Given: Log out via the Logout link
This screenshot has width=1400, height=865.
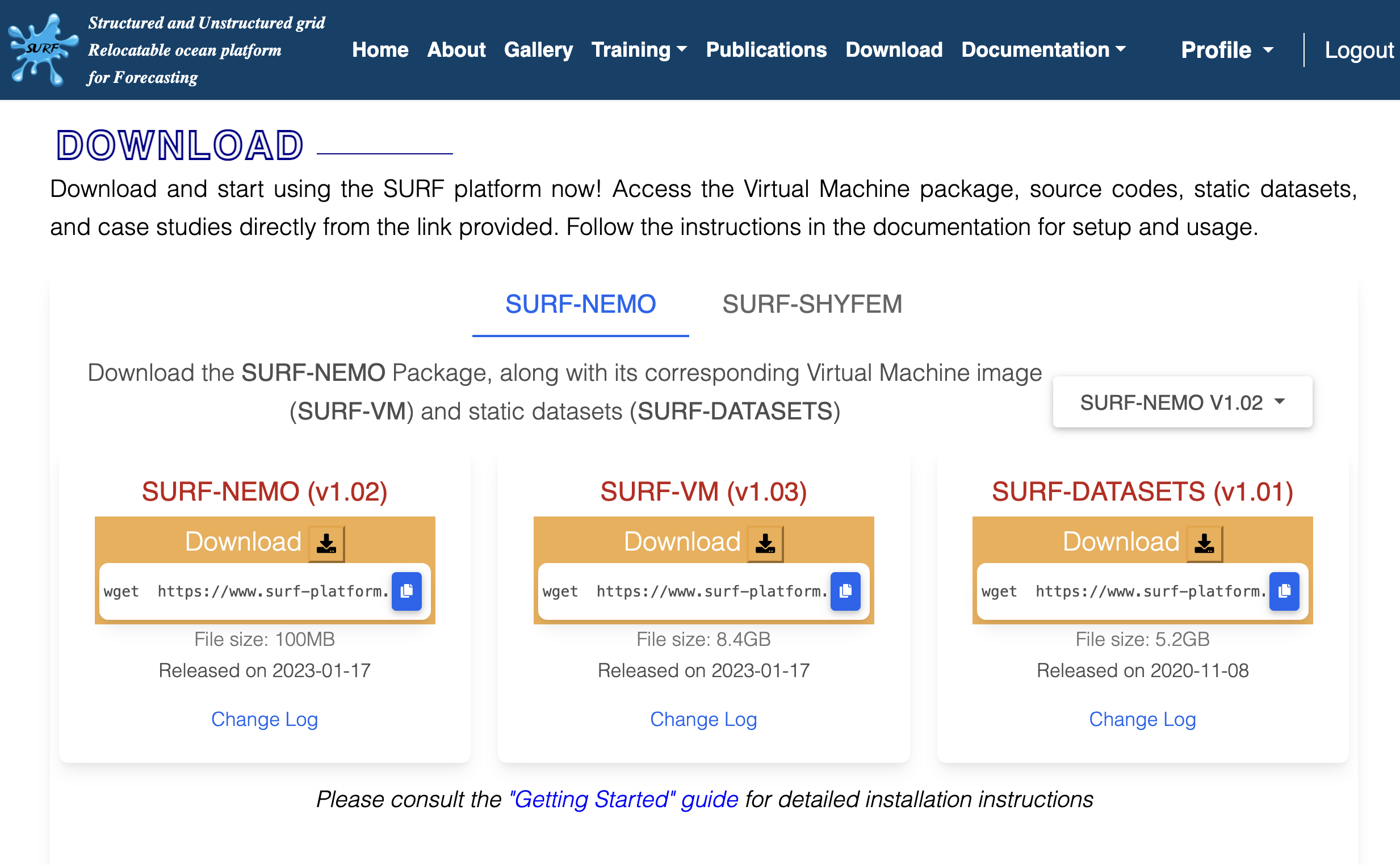Looking at the screenshot, I should point(1359,50).
